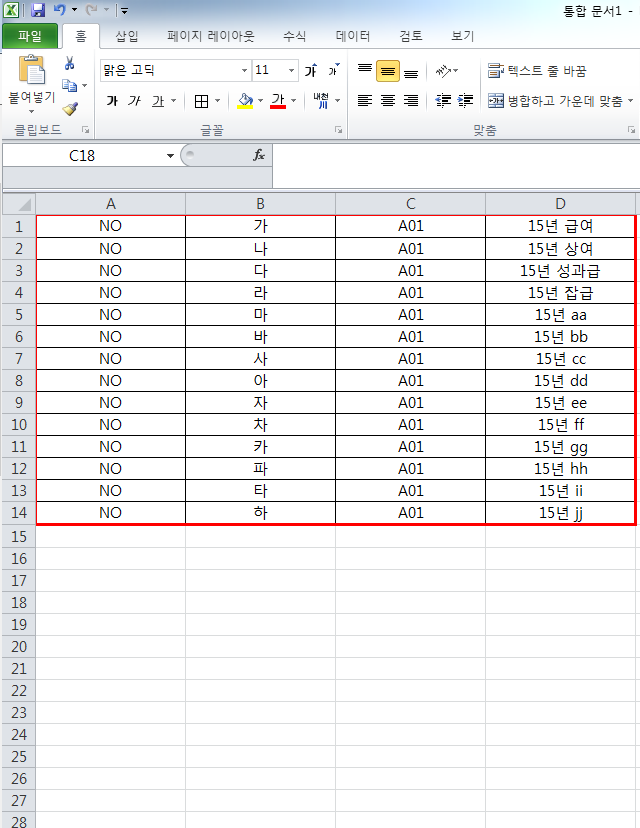
Task: Decrease font size with small 가 icon
Action: (334, 70)
